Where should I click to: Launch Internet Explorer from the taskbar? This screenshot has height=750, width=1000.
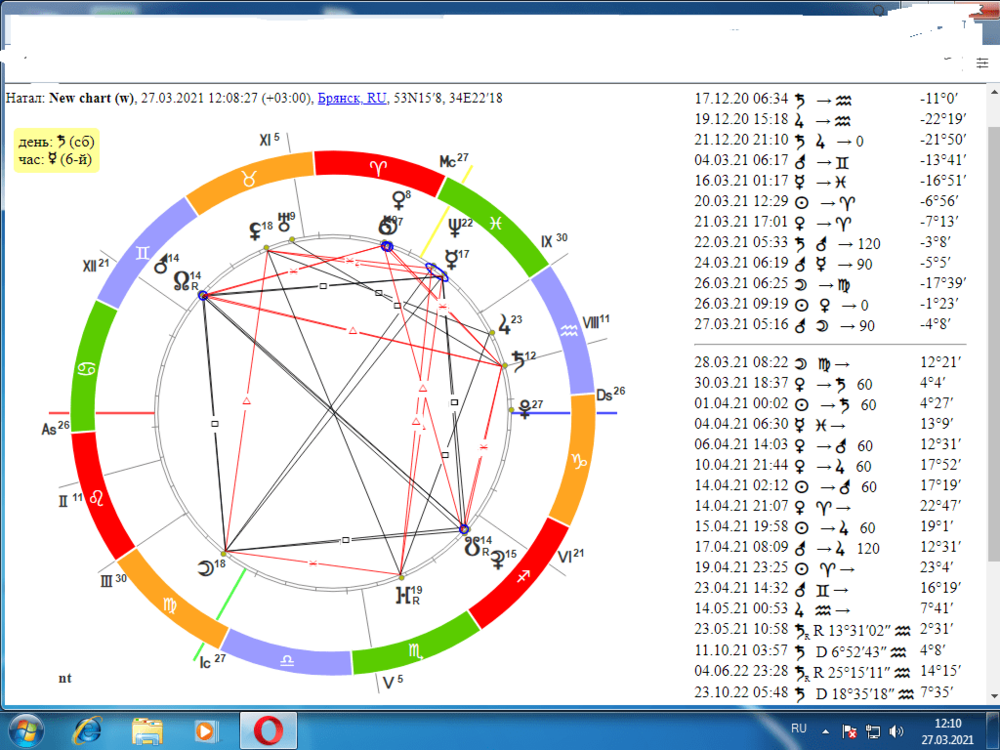click(87, 730)
